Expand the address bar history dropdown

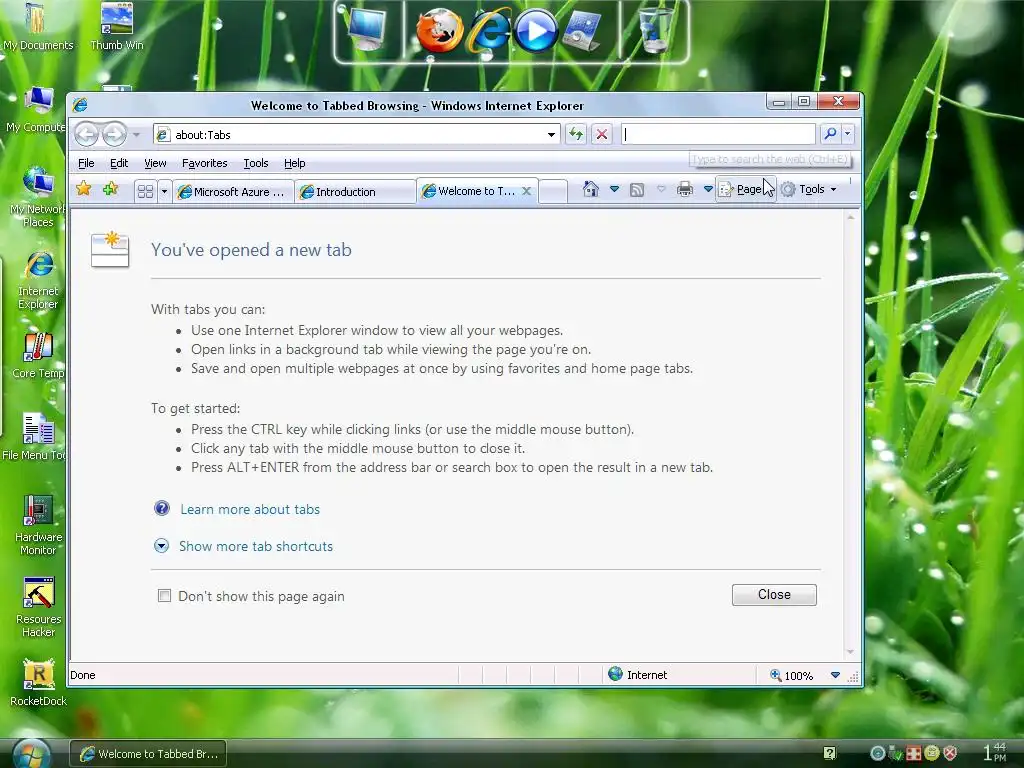click(551, 135)
